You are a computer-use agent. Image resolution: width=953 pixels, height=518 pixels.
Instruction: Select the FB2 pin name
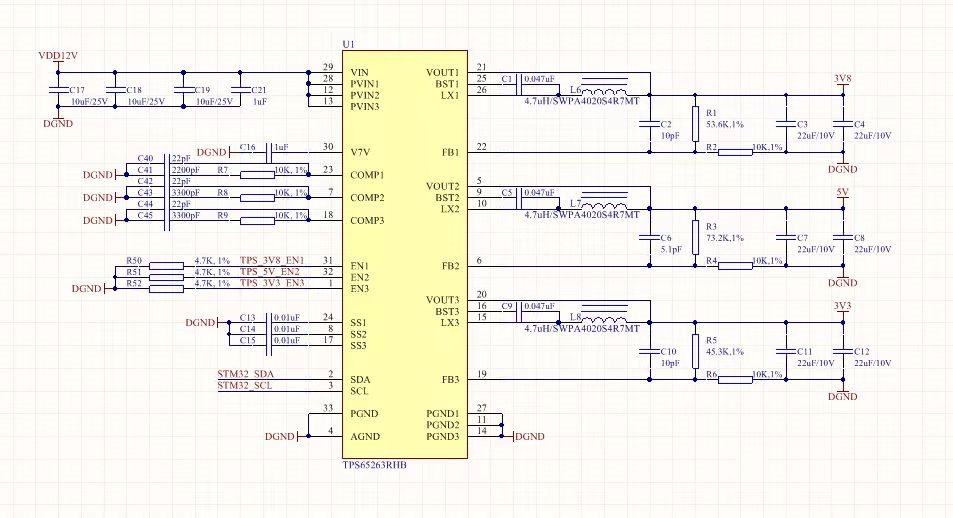450,266
